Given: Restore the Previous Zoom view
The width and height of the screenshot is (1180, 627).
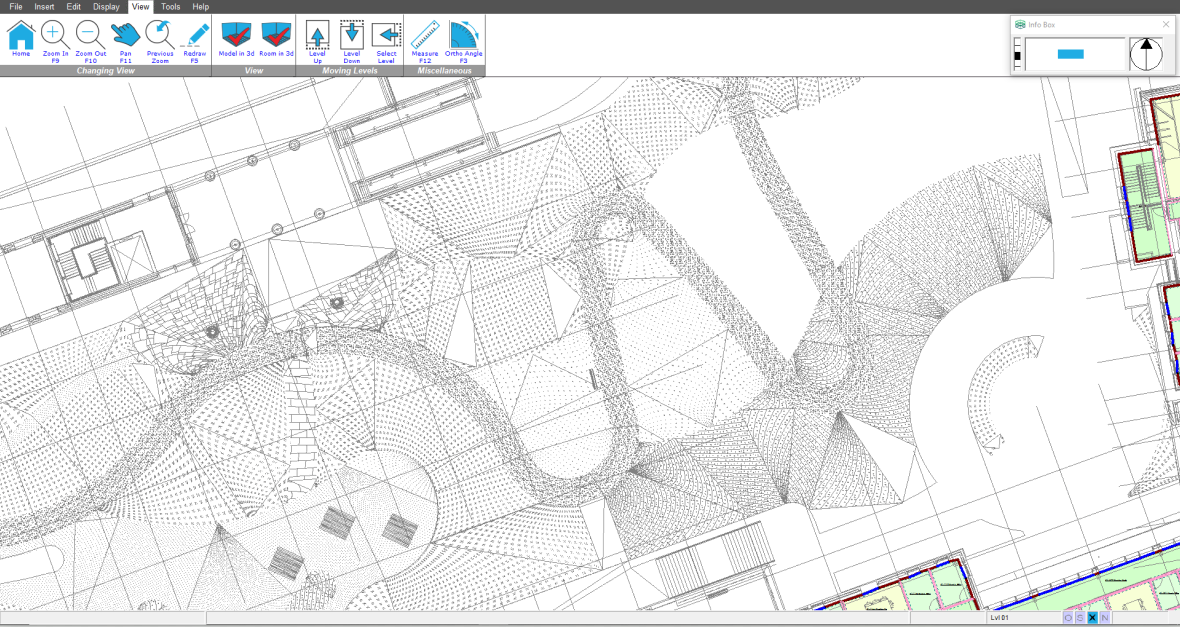Looking at the screenshot, I should click(x=160, y=41).
